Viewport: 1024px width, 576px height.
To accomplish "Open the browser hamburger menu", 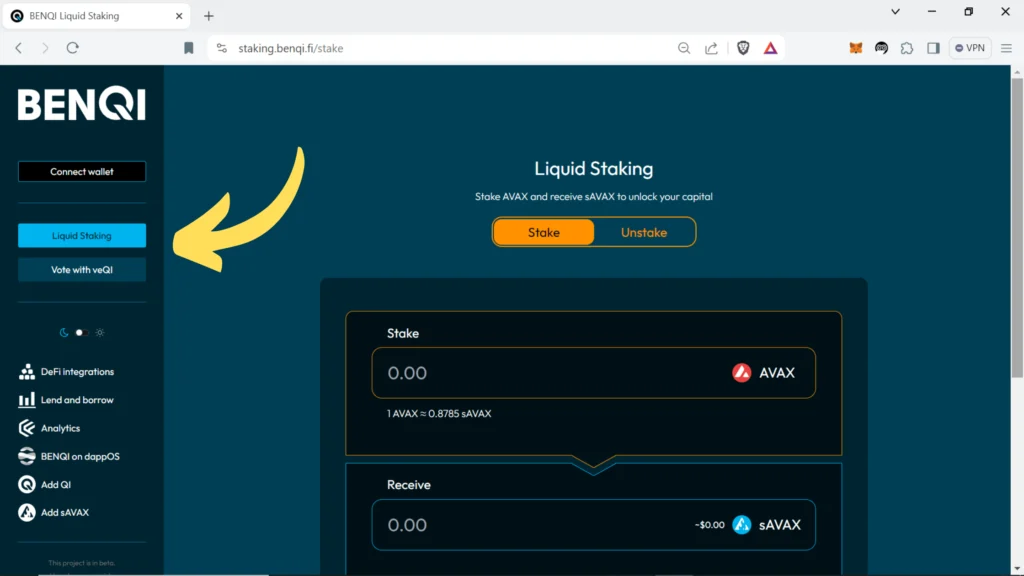I will 1007,48.
